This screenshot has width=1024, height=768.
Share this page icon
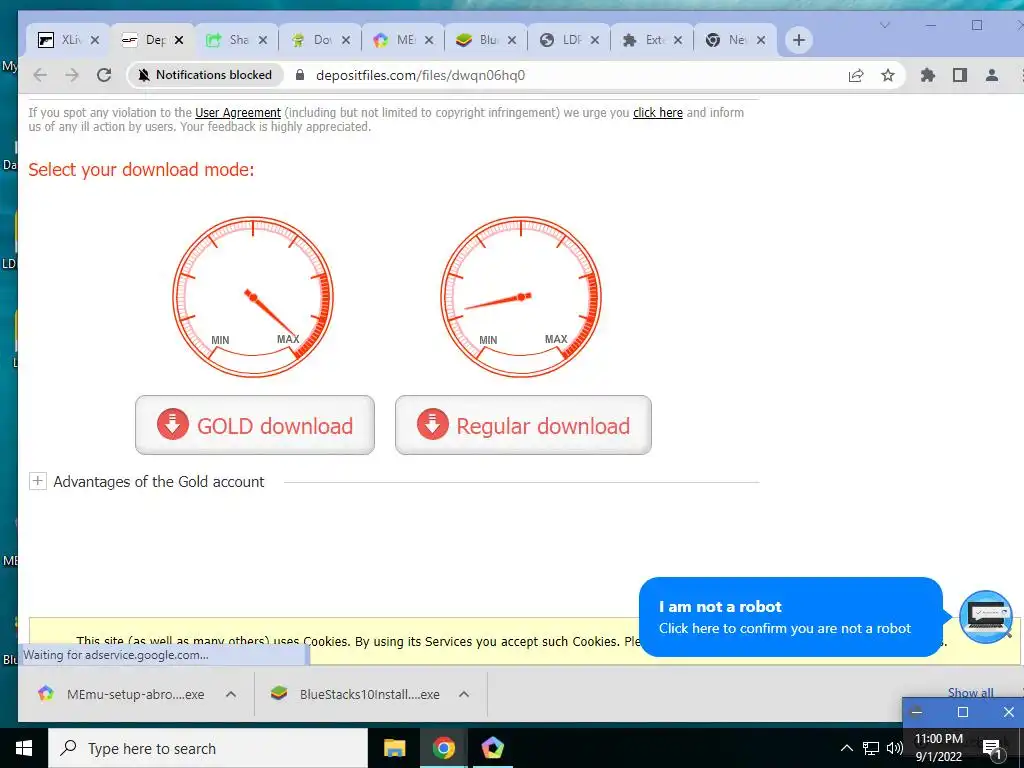856,75
